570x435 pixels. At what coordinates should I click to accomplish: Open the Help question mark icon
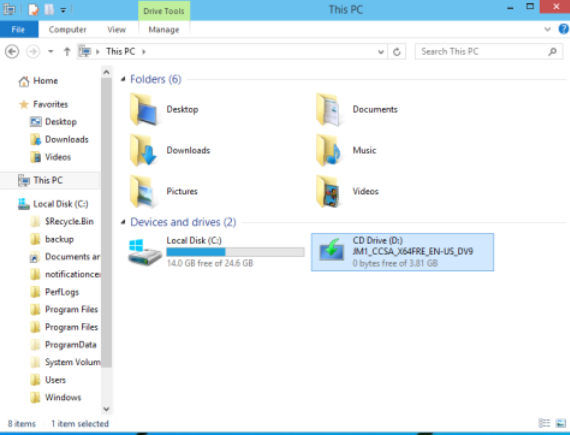point(563,29)
